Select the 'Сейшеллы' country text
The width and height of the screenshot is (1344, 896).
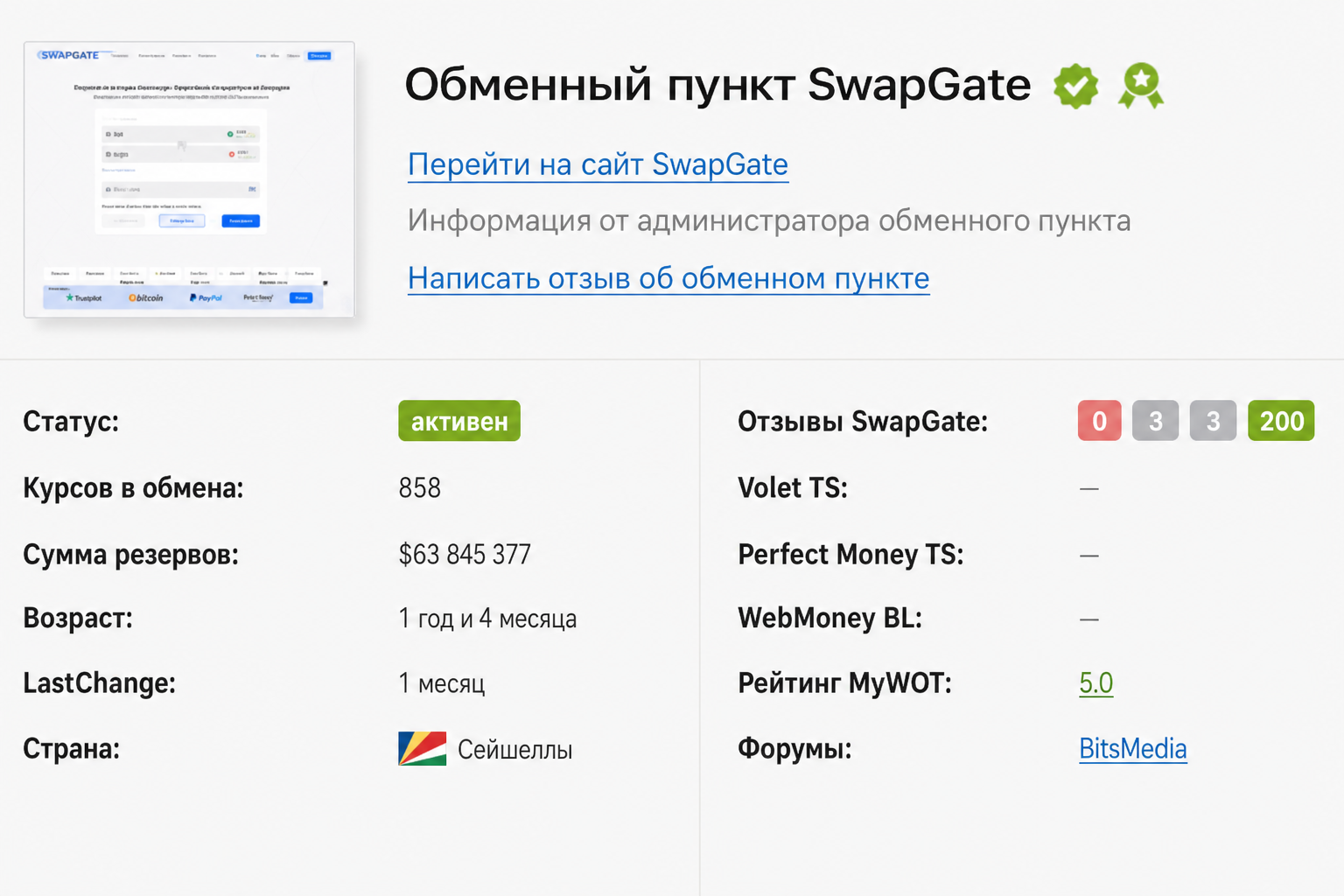(514, 750)
